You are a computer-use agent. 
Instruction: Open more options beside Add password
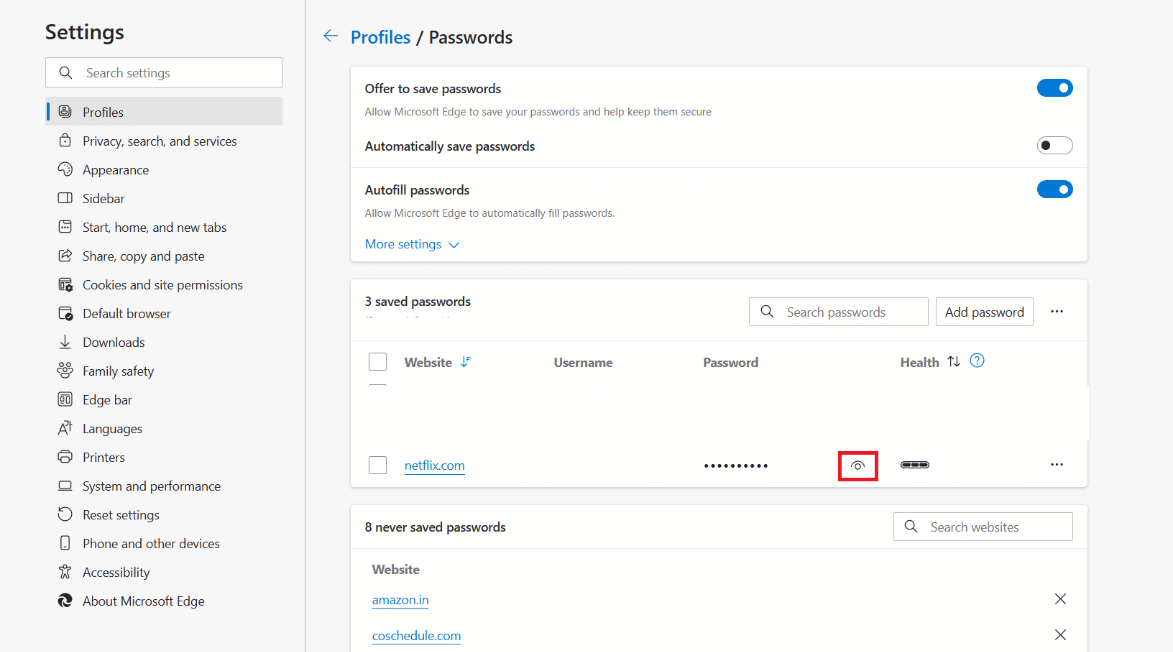click(1056, 311)
